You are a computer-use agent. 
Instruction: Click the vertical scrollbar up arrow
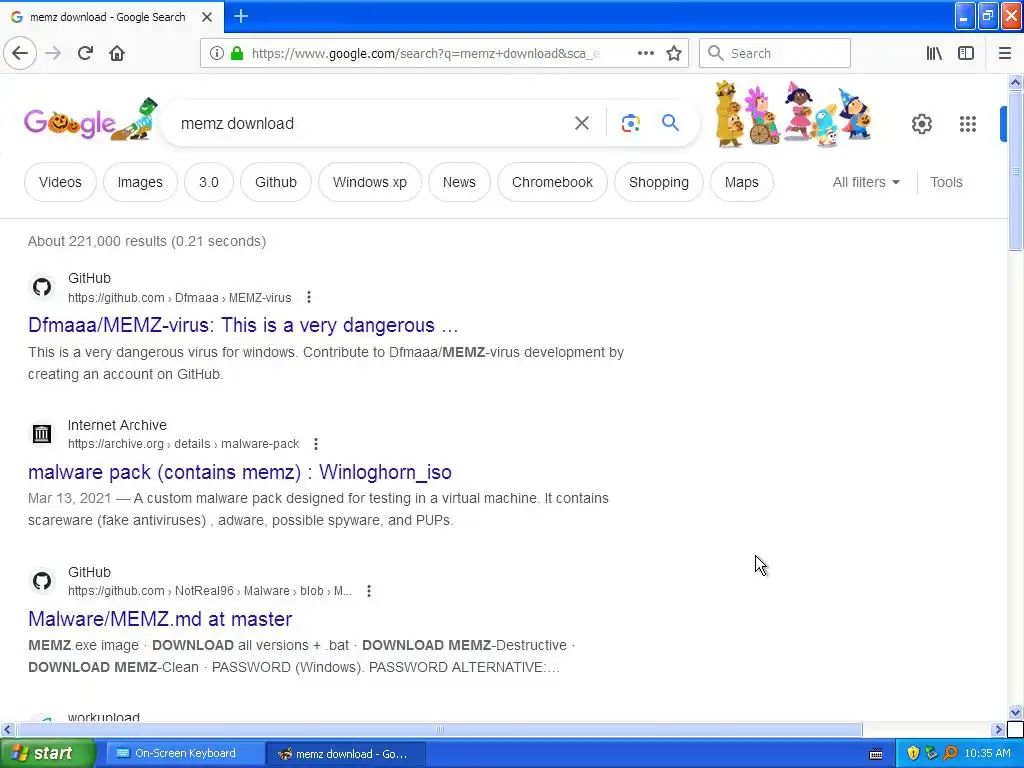[1015, 82]
